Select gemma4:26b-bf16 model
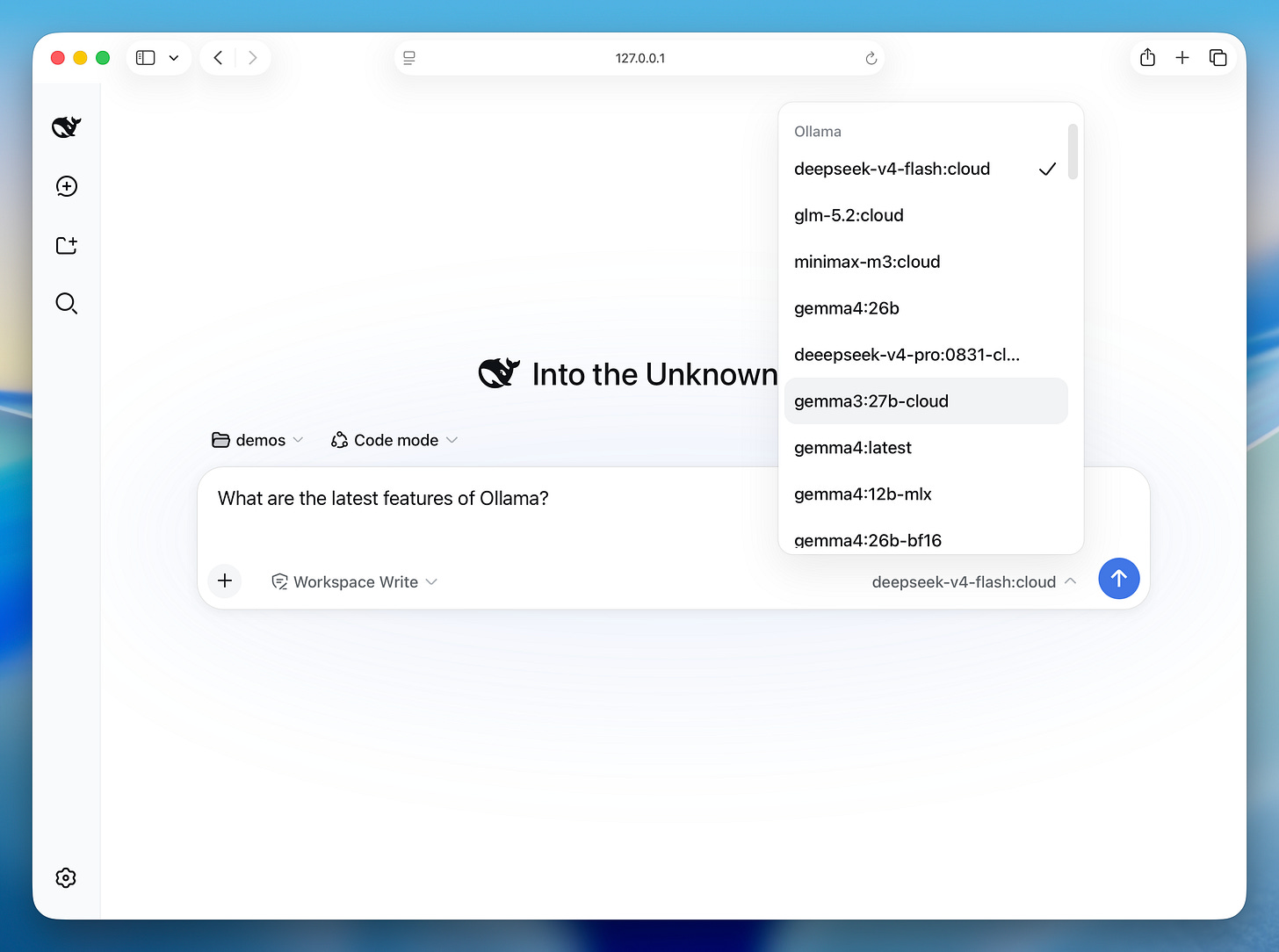This screenshot has width=1279, height=952. (926, 537)
